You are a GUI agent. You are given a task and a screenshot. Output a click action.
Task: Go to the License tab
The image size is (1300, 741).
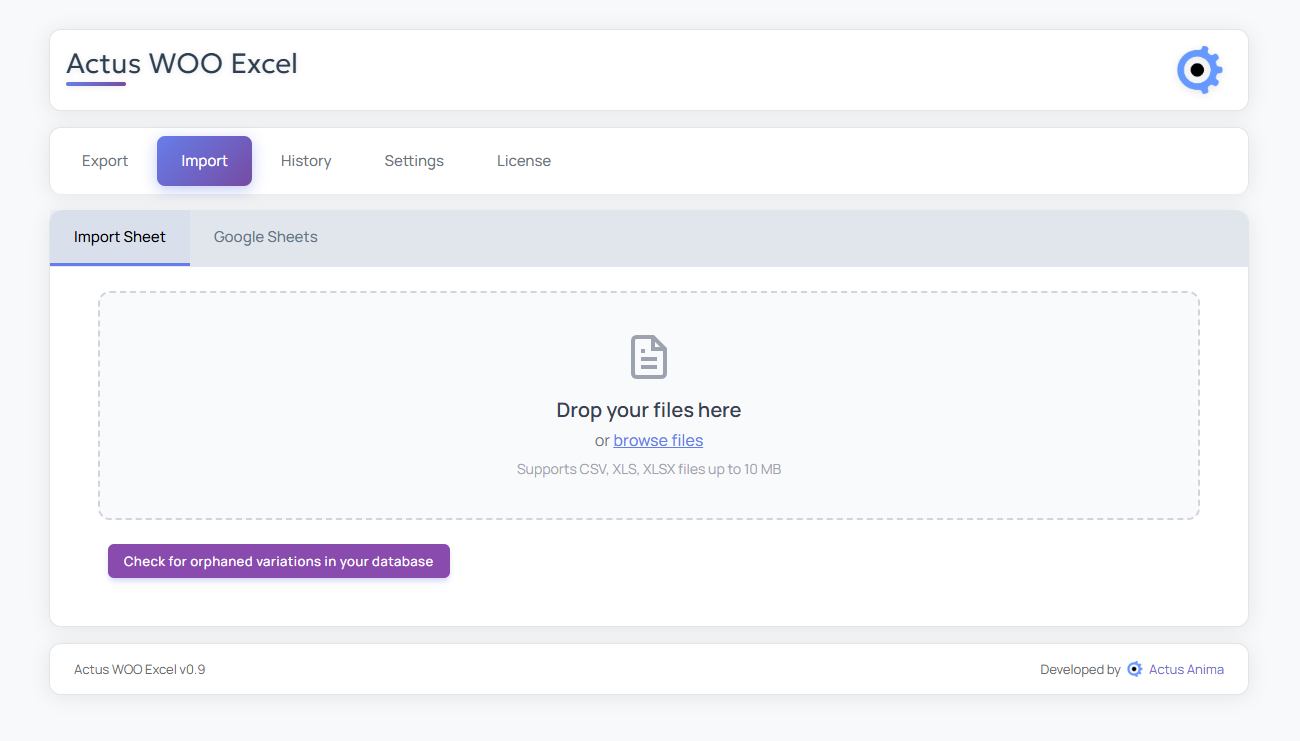tap(523, 160)
